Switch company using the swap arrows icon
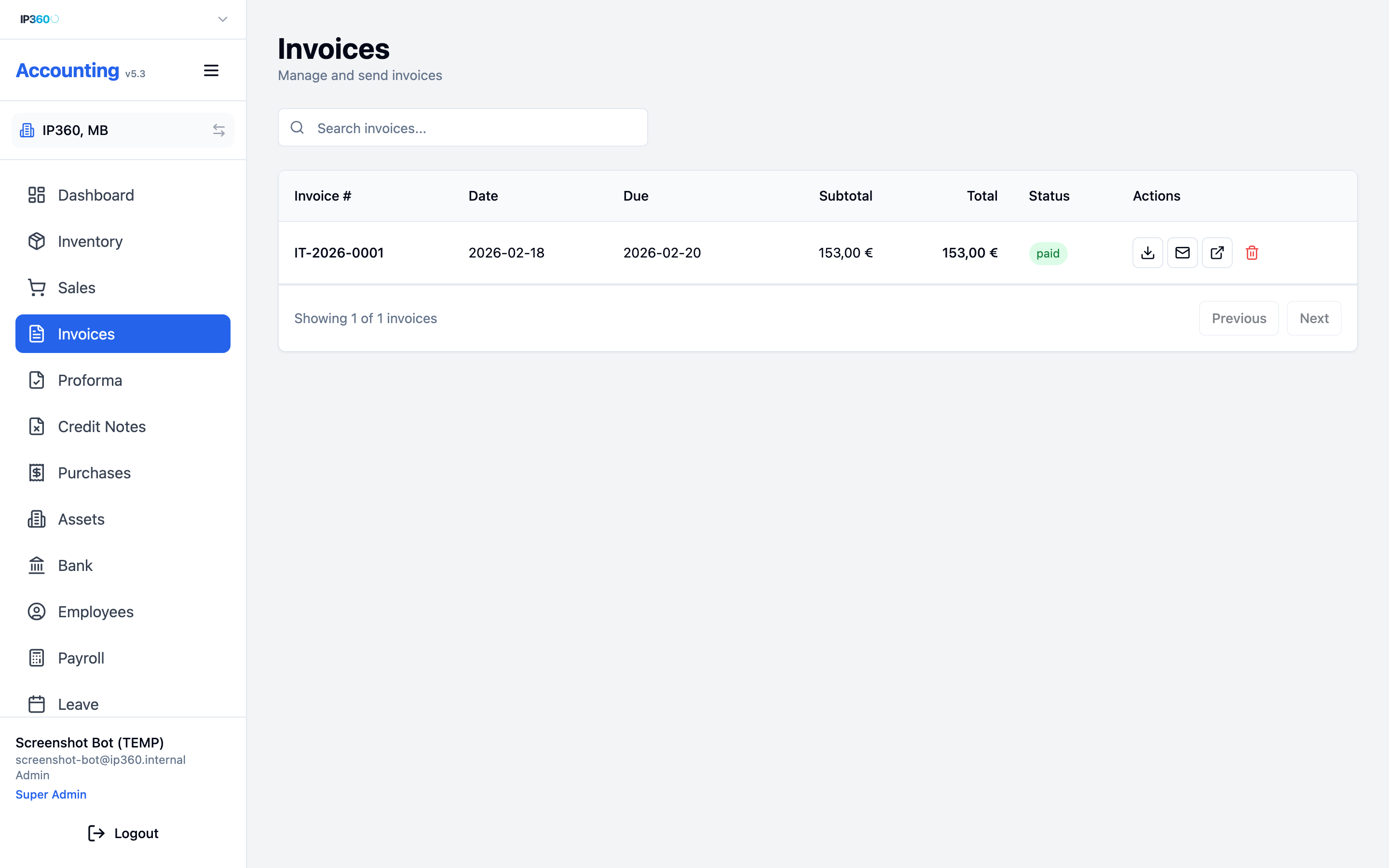Screen dimensions: 1389x868 point(218,130)
